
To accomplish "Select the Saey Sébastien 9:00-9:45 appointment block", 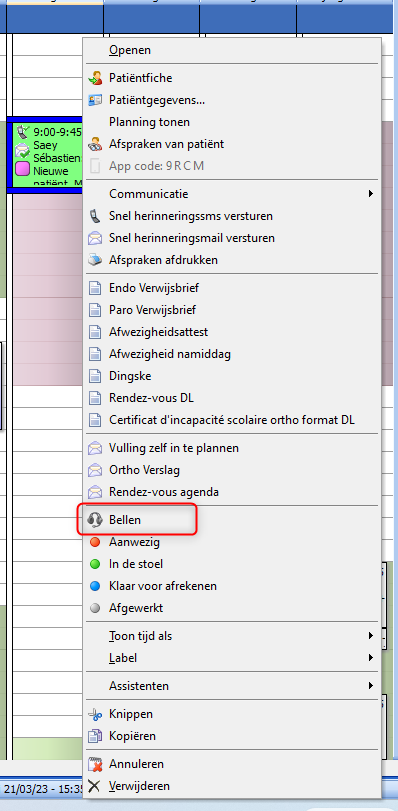I will (x=47, y=155).
